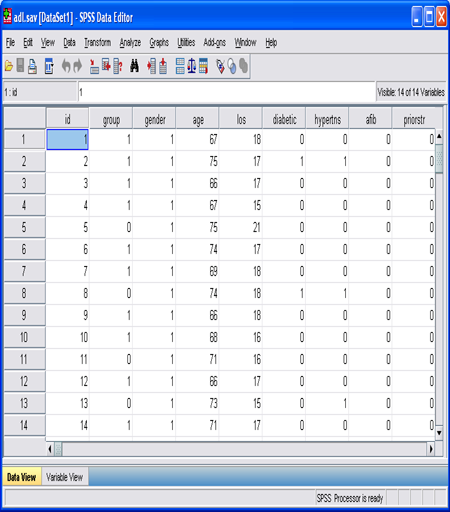
Task: Click the Go to Case icon
Action: tap(94, 66)
